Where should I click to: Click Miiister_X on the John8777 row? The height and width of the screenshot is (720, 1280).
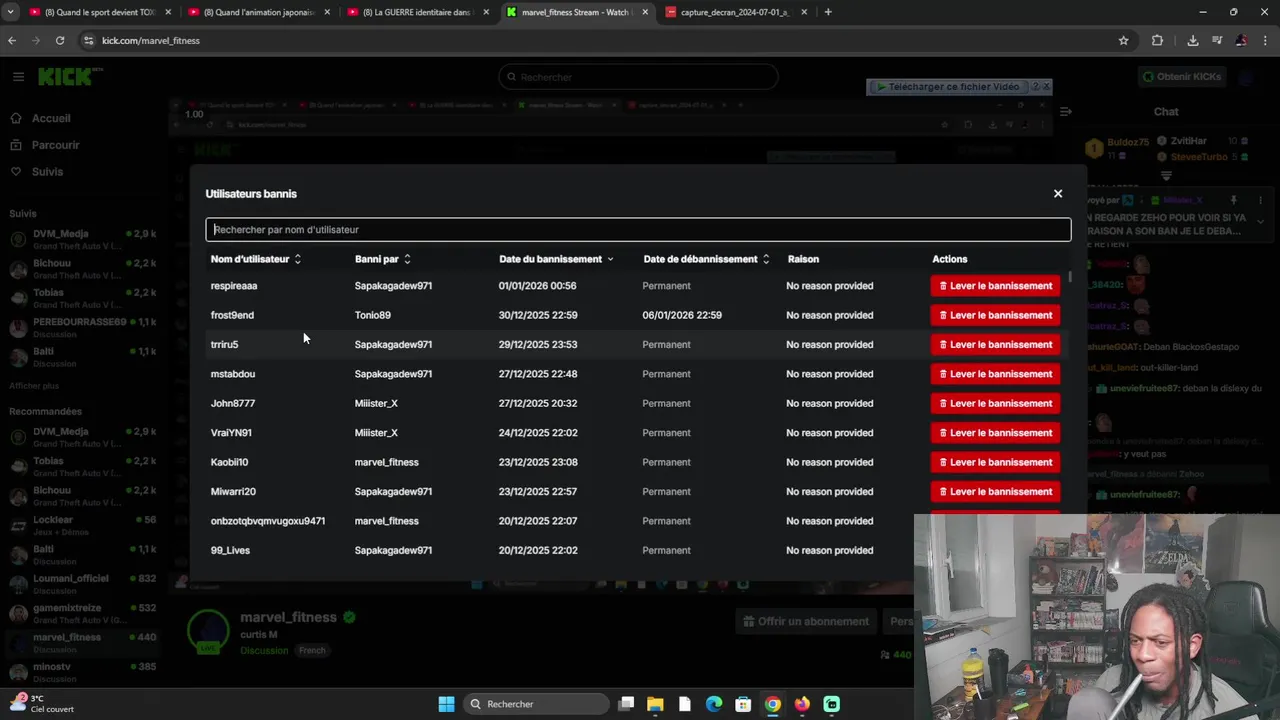coord(376,403)
